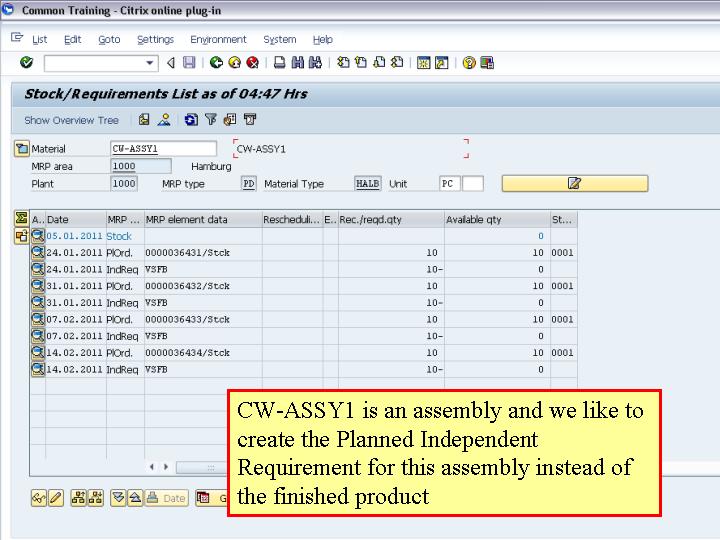Click the Next Page icon

pyautogui.click(x=379, y=62)
